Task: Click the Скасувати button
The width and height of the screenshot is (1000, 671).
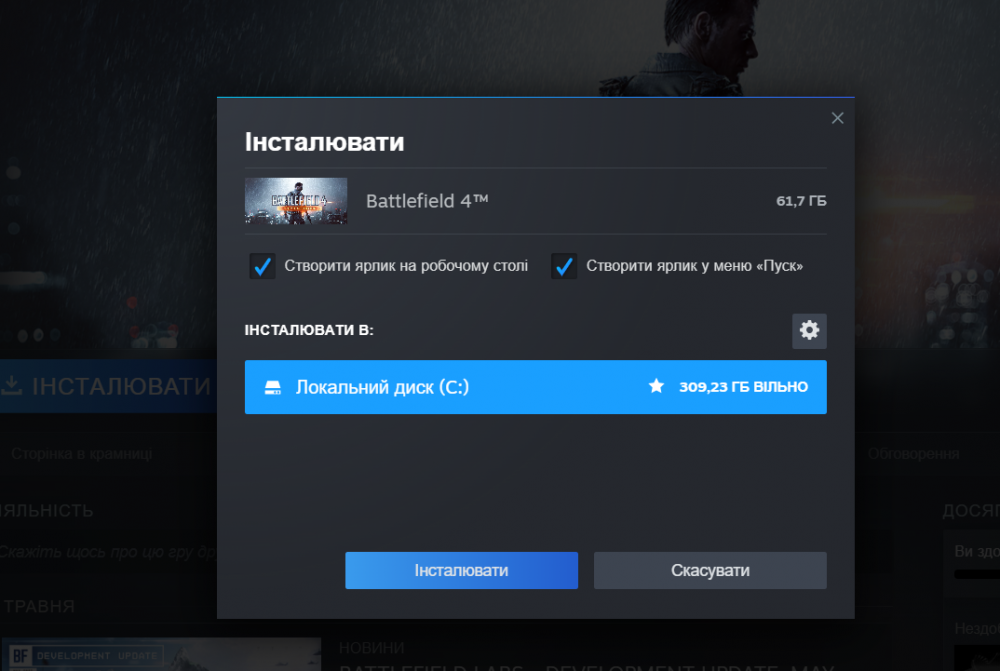Action: (710, 570)
